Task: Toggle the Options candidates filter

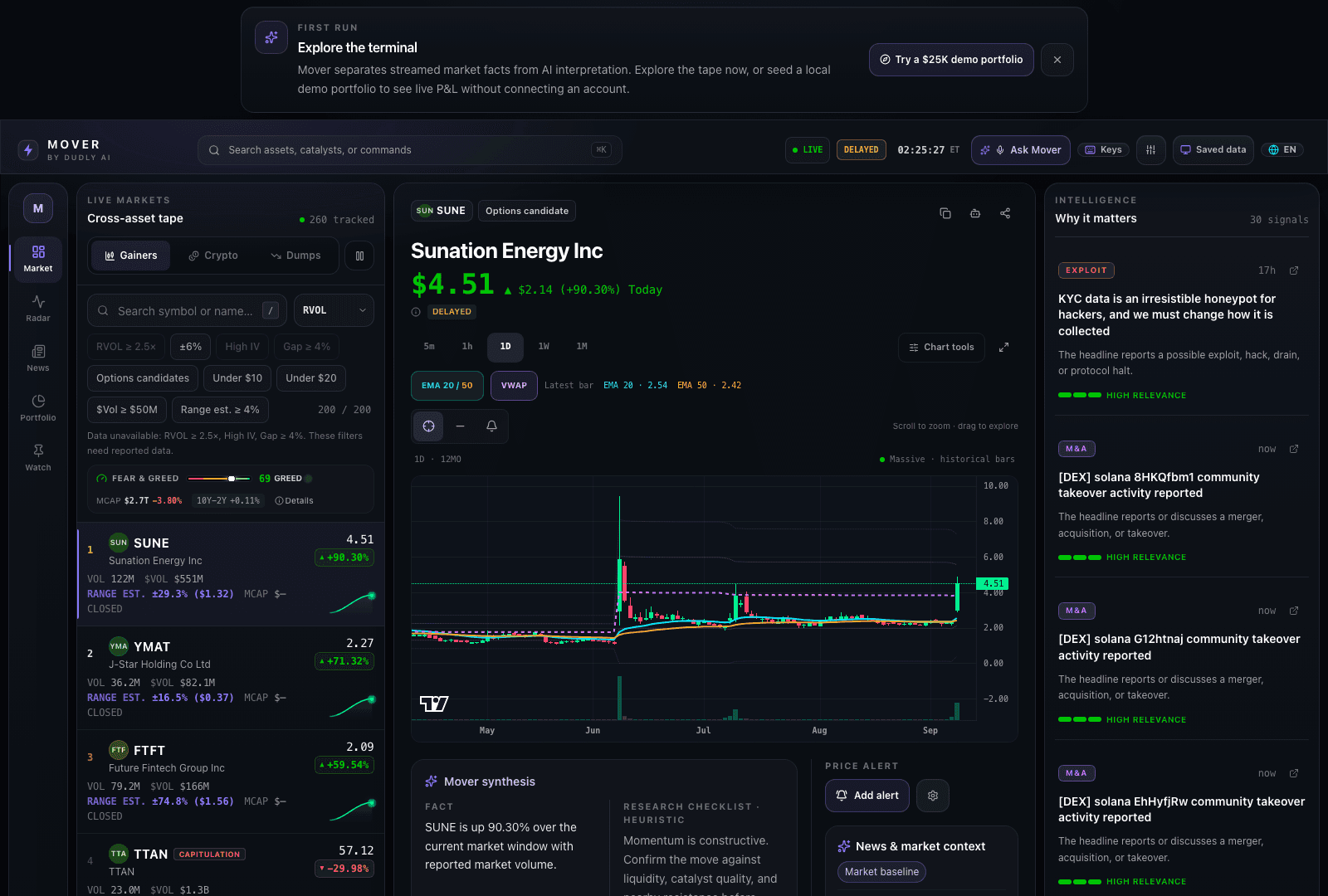Action: tap(143, 378)
